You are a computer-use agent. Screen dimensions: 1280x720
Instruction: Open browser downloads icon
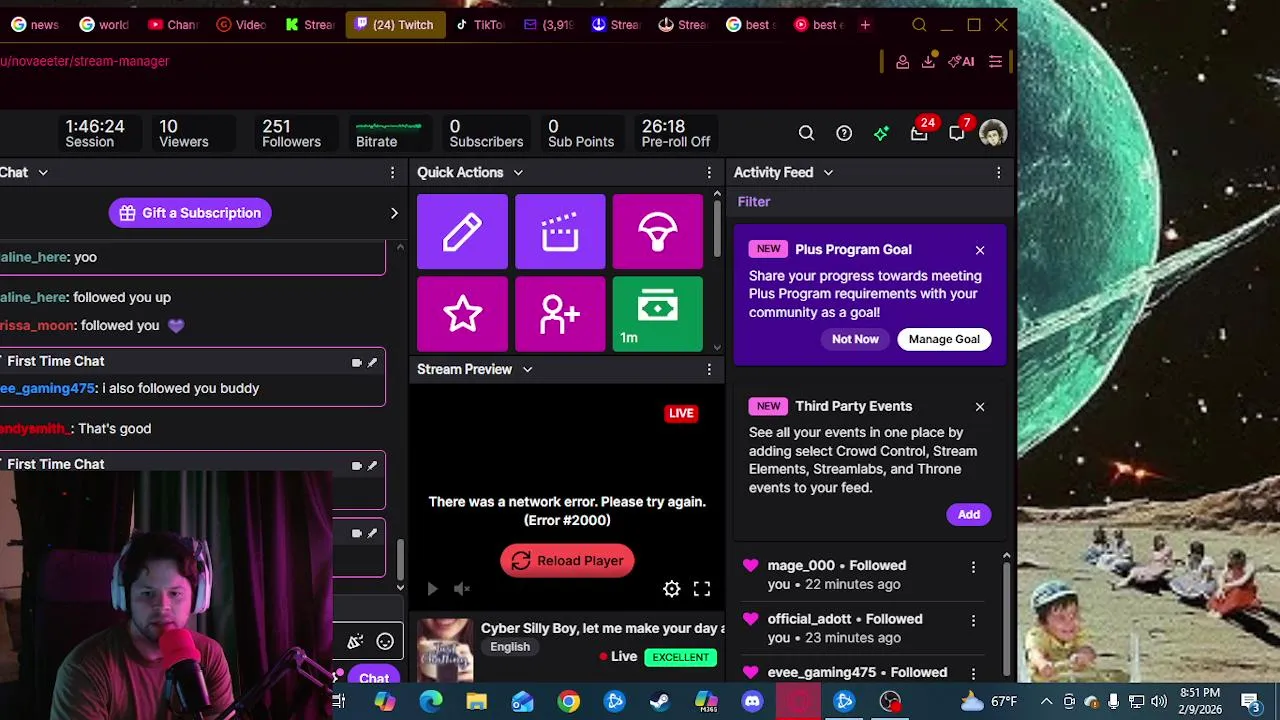click(928, 61)
